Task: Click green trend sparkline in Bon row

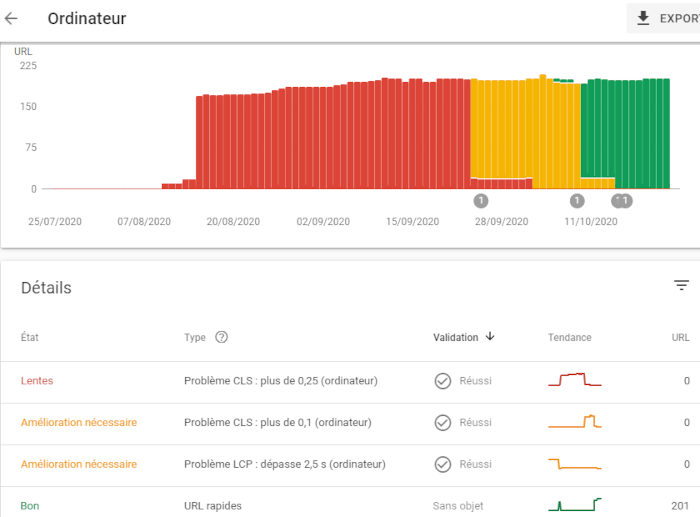Action: (x=574, y=504)
